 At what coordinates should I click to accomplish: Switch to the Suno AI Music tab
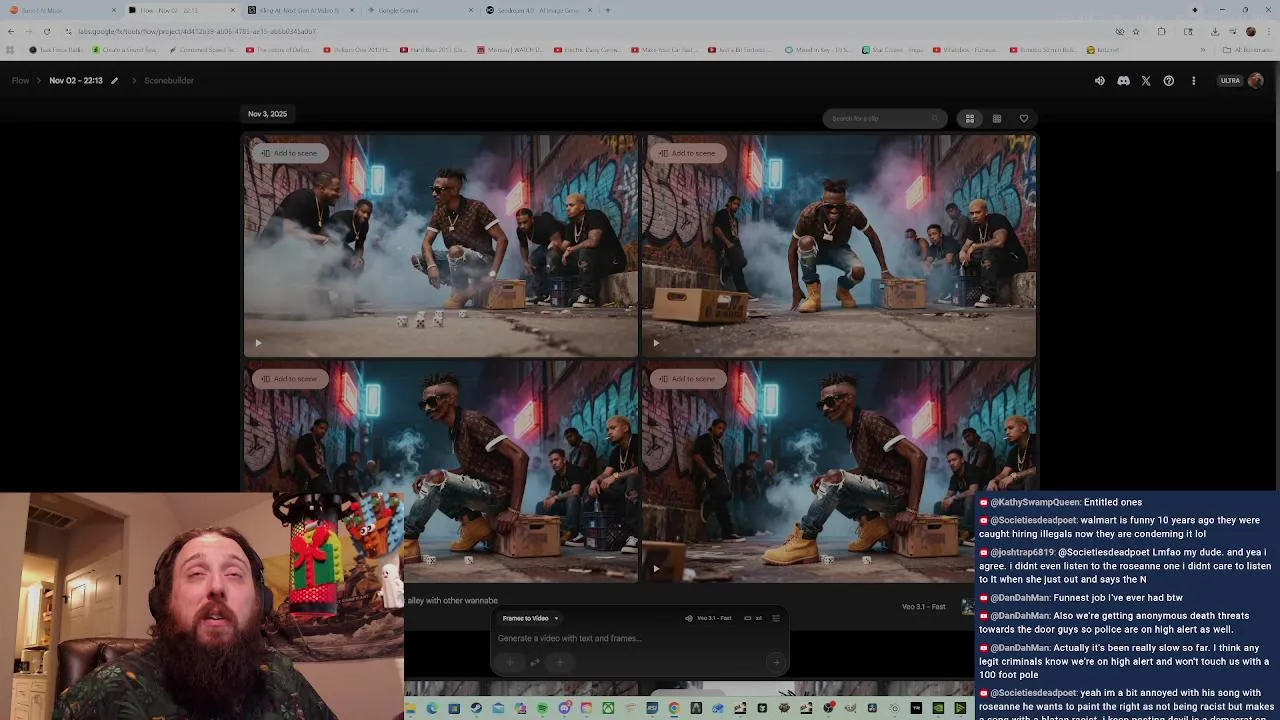pos(60,10)
